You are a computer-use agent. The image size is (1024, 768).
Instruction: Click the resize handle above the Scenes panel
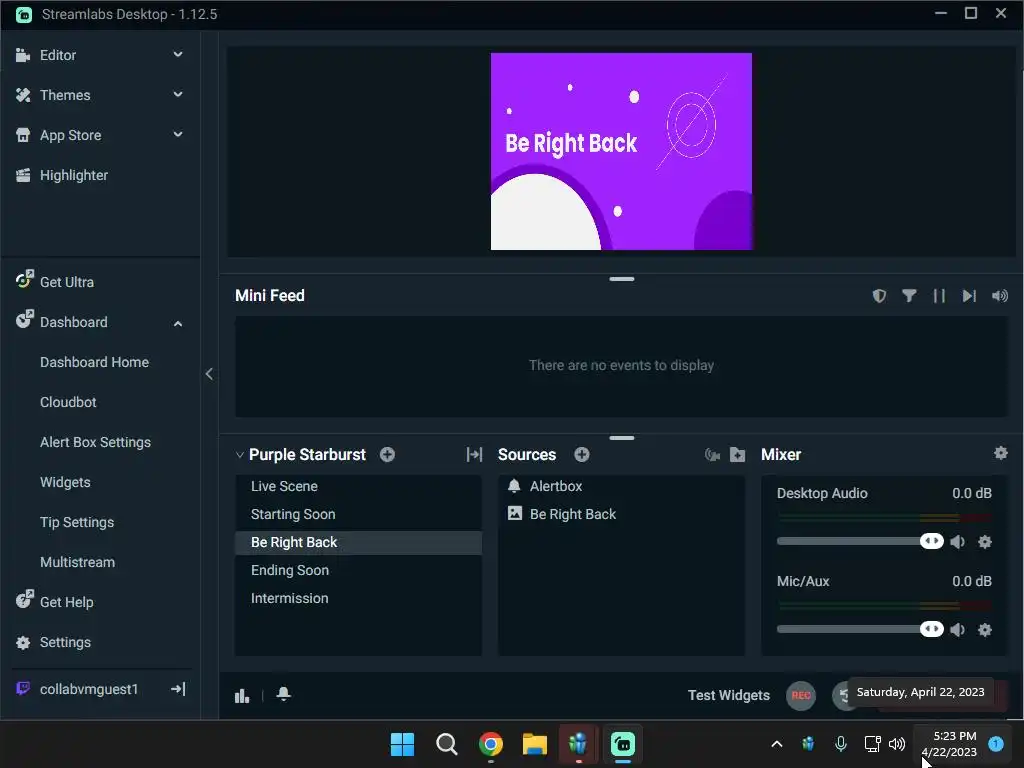(x=622, y=438)
